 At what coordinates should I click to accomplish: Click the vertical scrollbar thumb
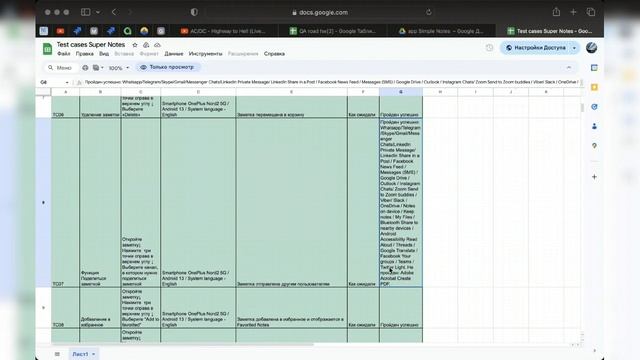pyautogui.click(x=582, y=107)
